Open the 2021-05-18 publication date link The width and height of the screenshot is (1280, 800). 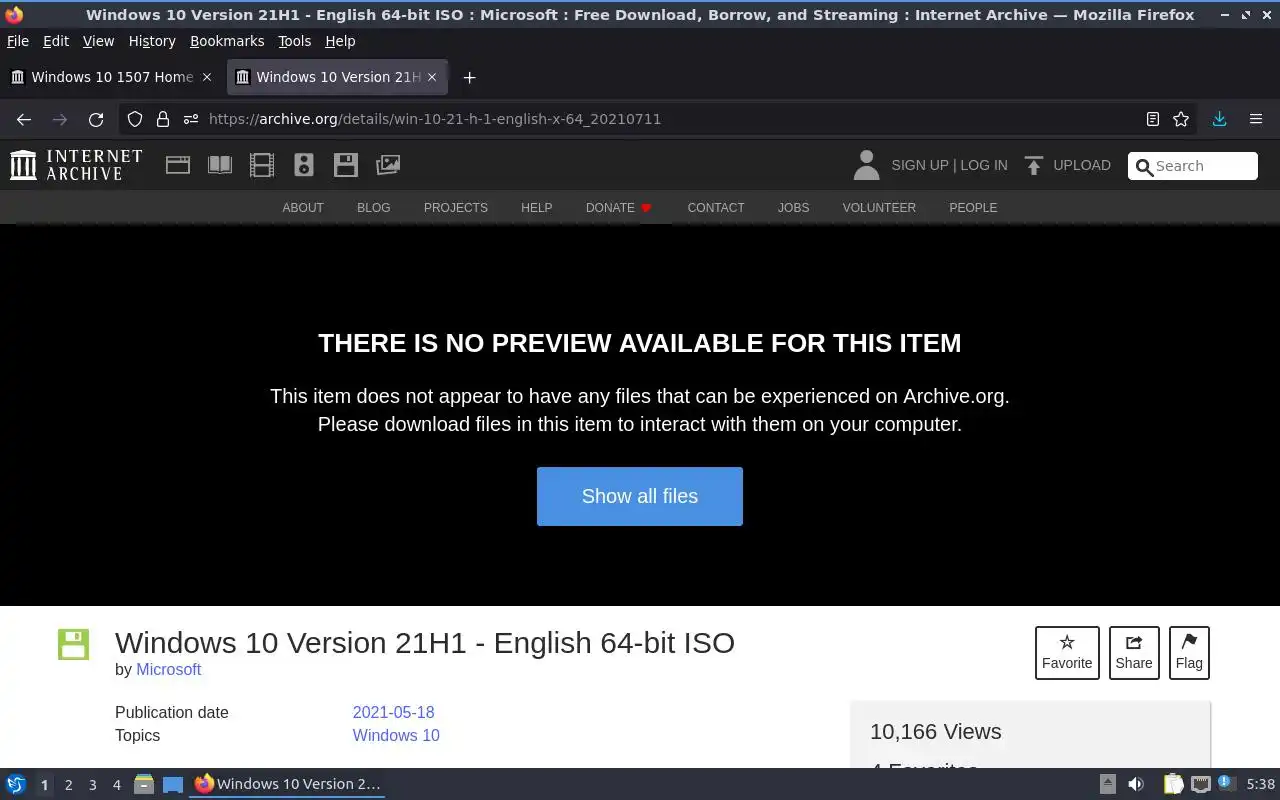coord(394,713)
